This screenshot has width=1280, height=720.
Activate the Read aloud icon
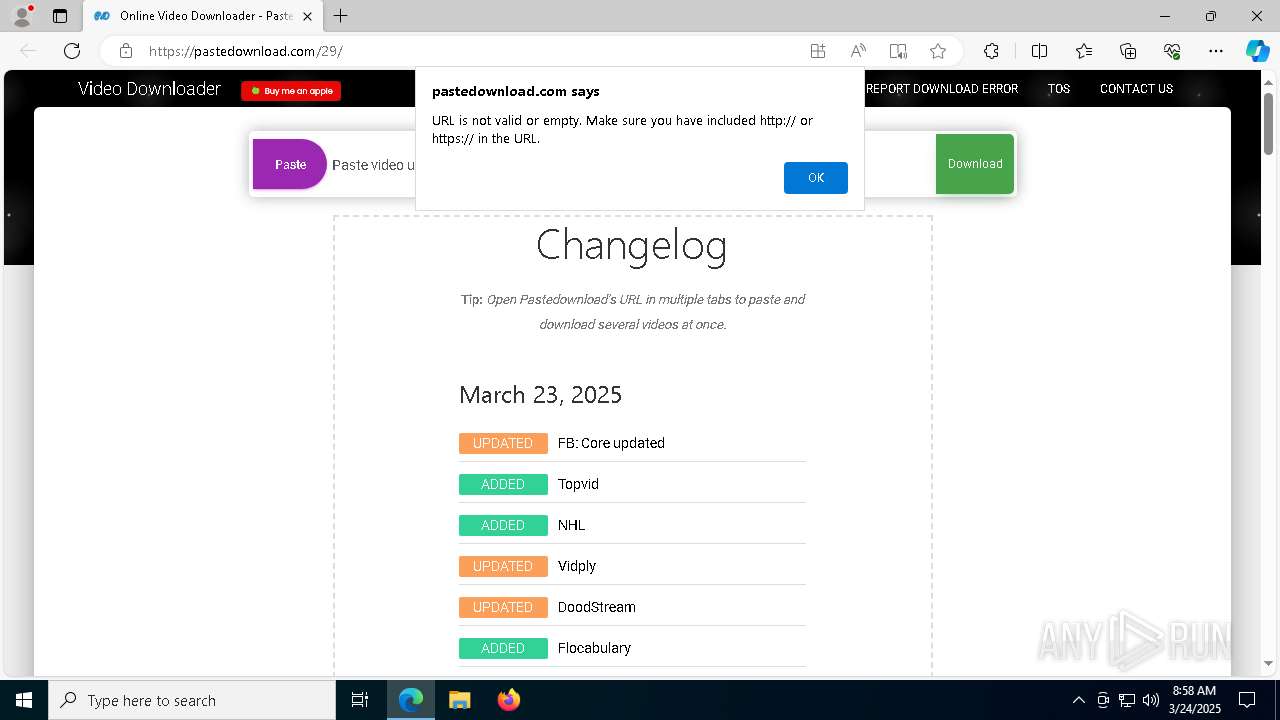[858, 51]
